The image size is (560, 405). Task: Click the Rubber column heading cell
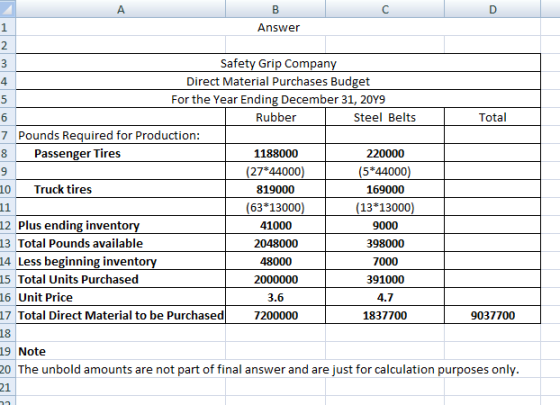tap(275, 117)
